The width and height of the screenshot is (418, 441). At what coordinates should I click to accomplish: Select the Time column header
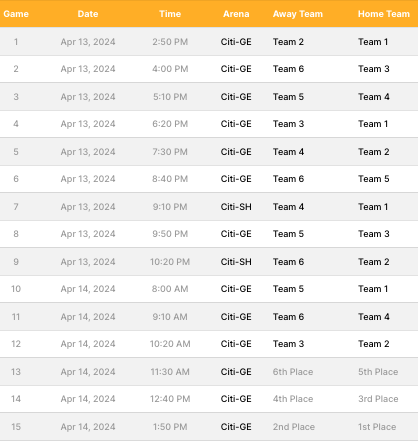pyautogui.click(x=170, y=14)
